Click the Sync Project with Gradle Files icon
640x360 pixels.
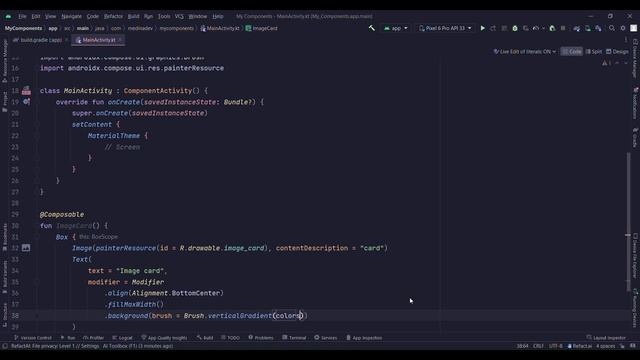pyautogui.click(x=576, y=28)
